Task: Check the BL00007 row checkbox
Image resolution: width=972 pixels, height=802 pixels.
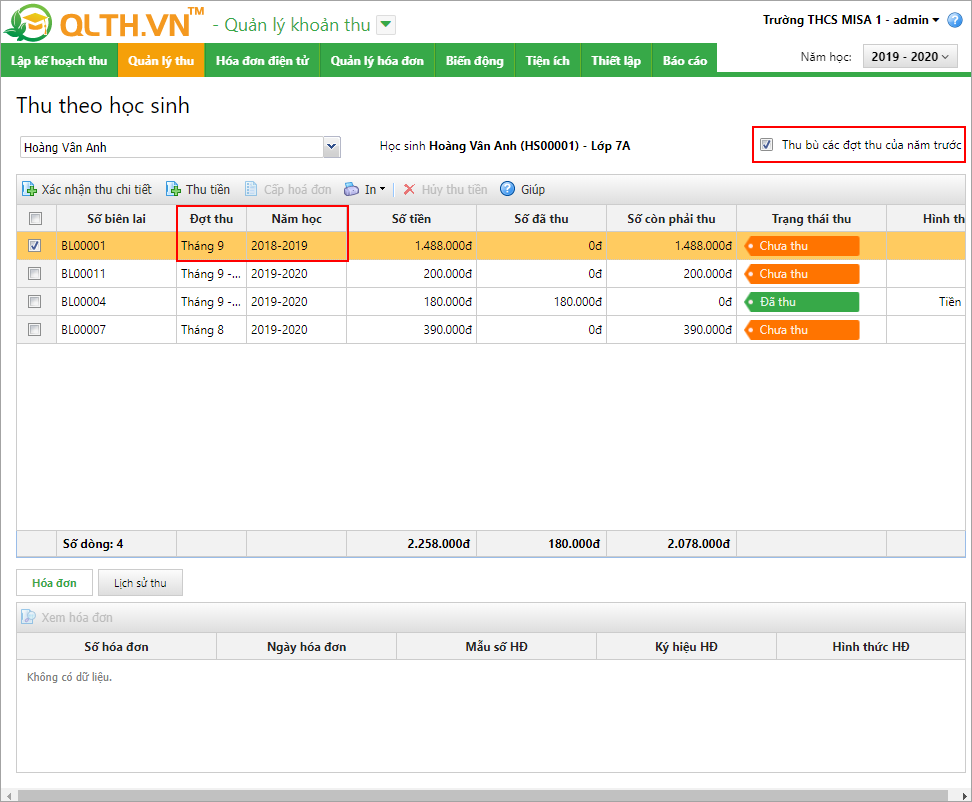Action: tap(35, 330)
